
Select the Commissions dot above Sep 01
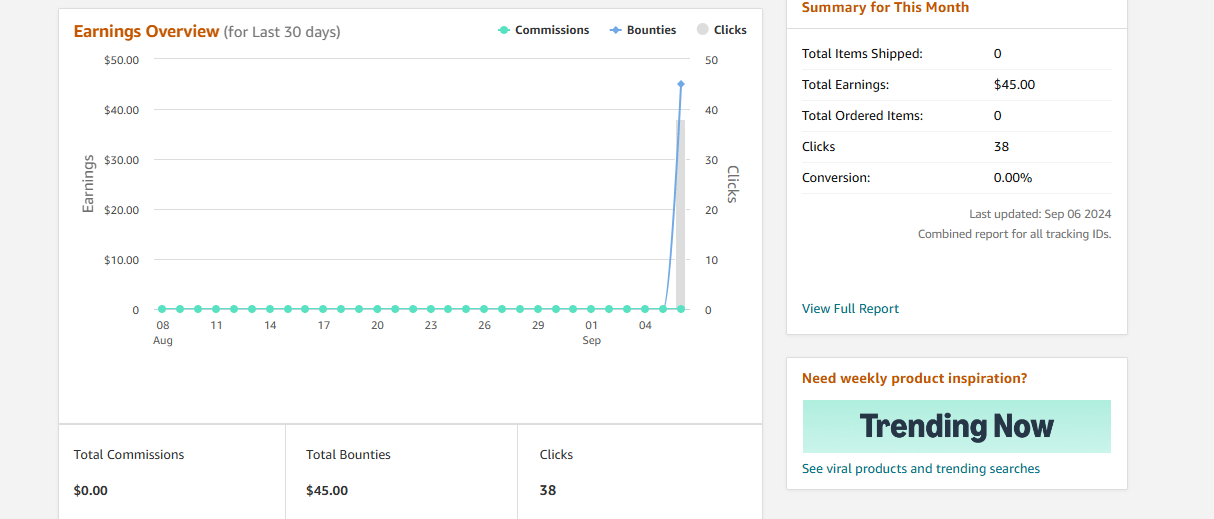591,309
